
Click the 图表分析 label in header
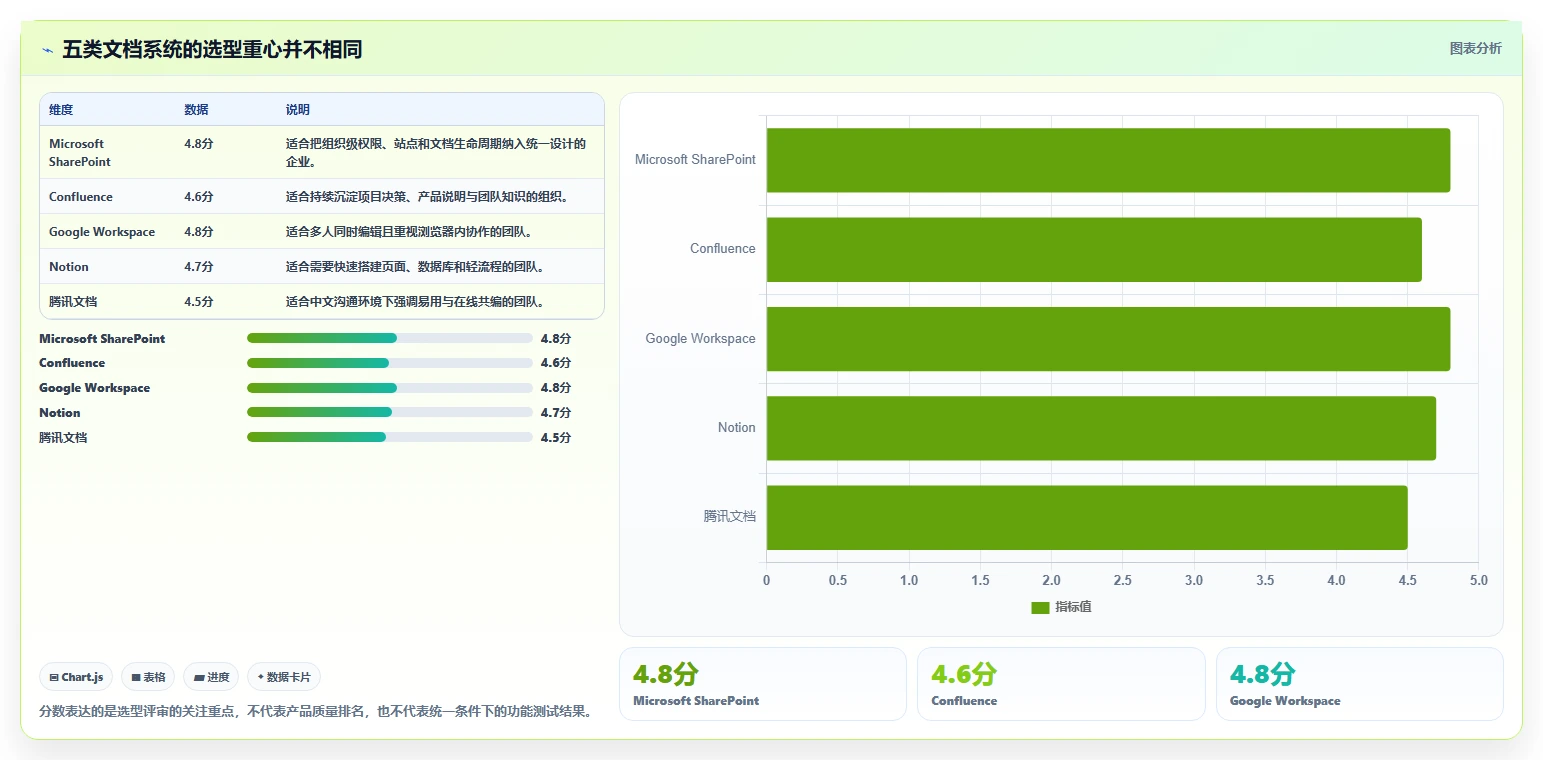[1475, 48]
